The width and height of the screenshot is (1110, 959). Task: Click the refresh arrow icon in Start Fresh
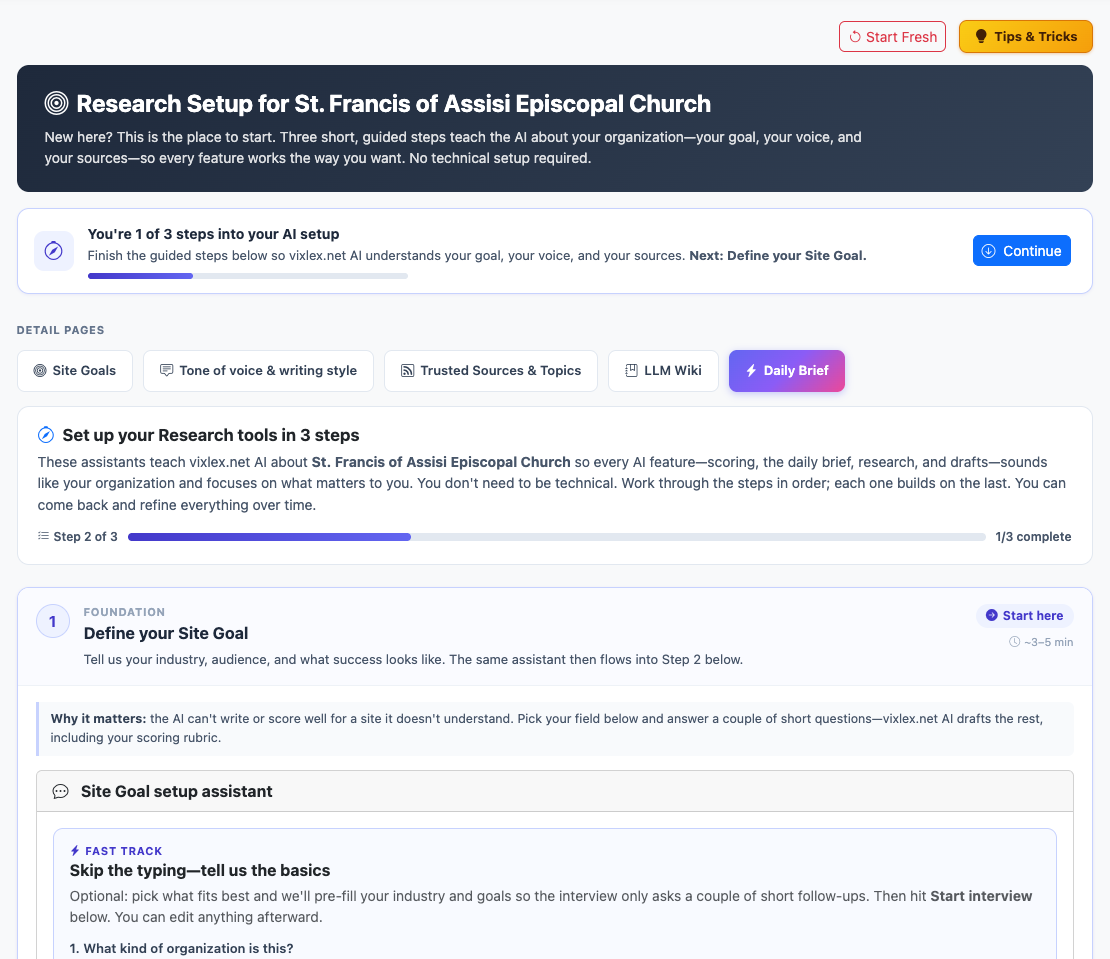(854, 37)
